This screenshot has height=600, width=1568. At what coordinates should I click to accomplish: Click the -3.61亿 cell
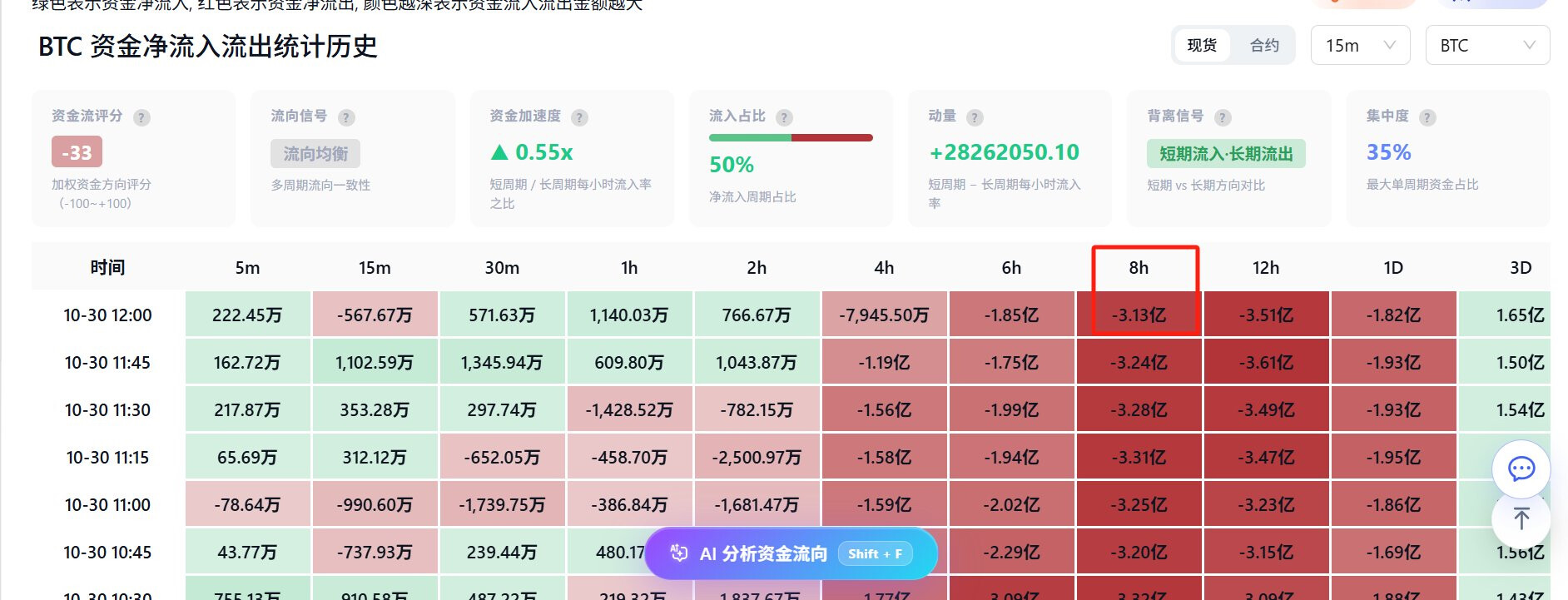tap(1266, 363)
